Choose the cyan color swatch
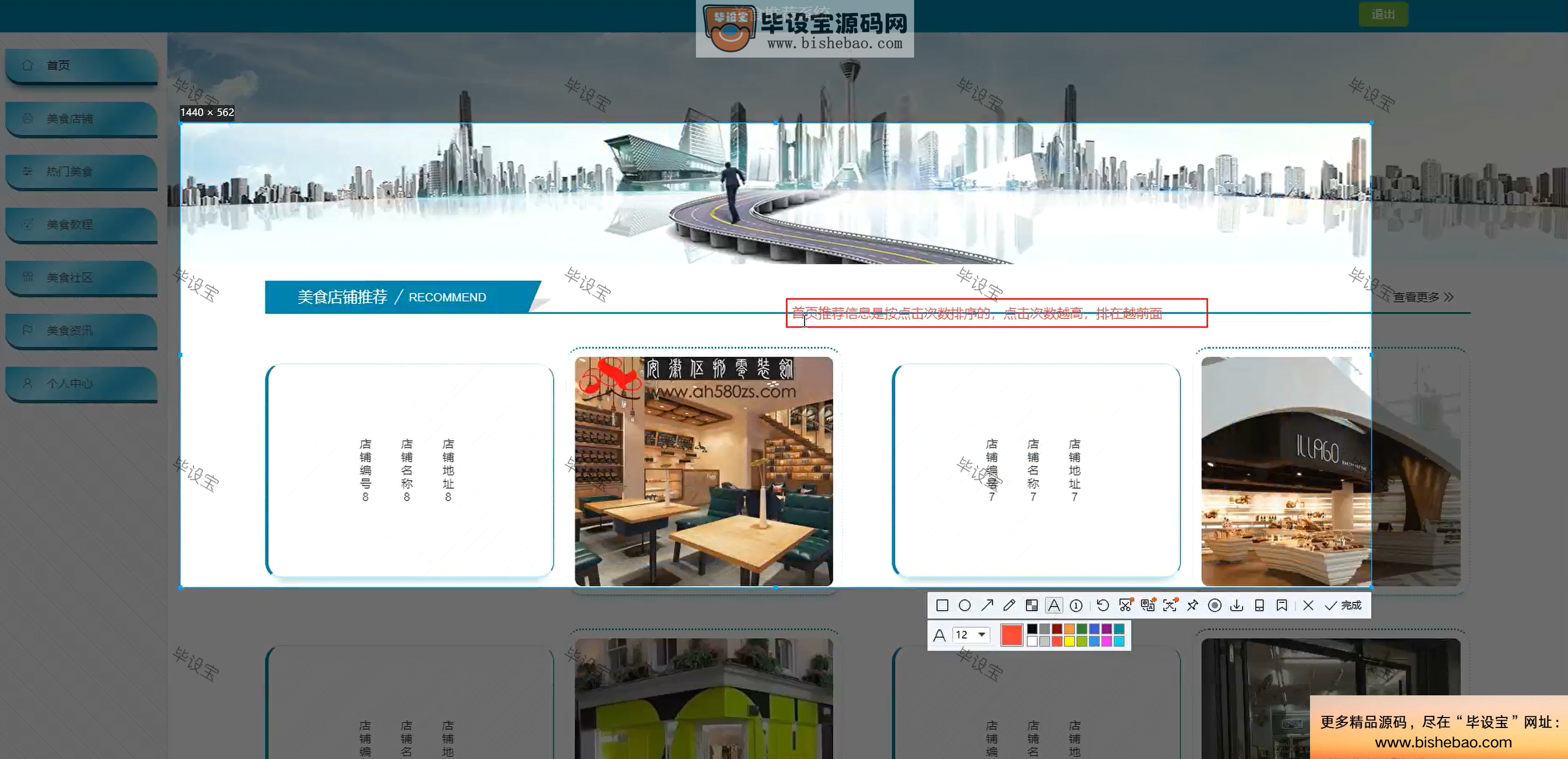The image size is (1568, 759). pos(1119,641)
